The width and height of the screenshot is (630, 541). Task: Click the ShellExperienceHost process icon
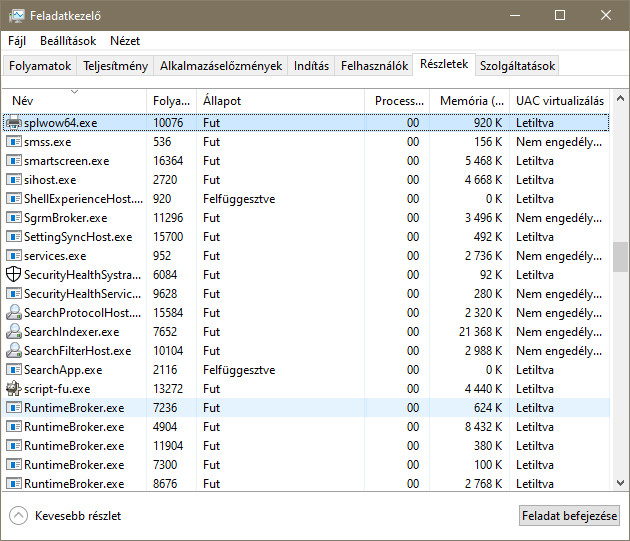click(14, 199)
